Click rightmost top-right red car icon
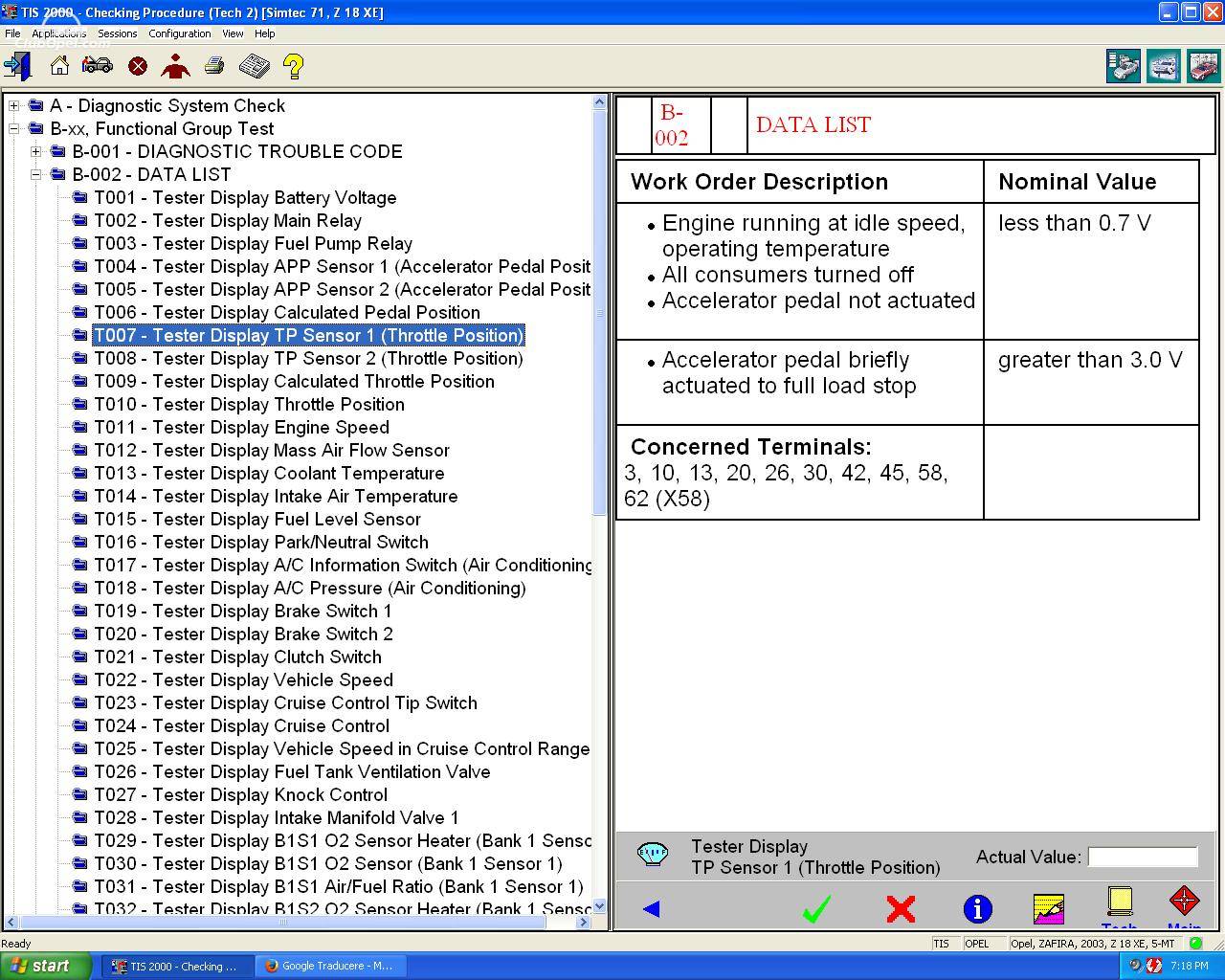This screenshot has width=1225, height=980. 1204,66
